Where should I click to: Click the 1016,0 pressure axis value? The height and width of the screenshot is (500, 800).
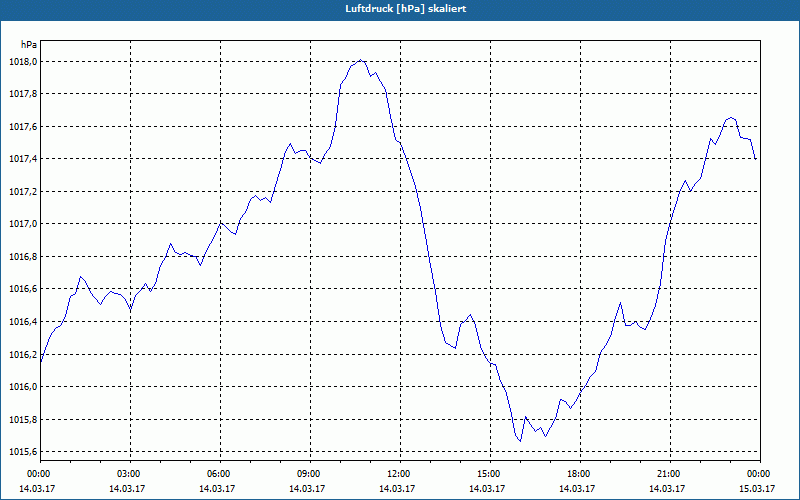pos(23,387)
